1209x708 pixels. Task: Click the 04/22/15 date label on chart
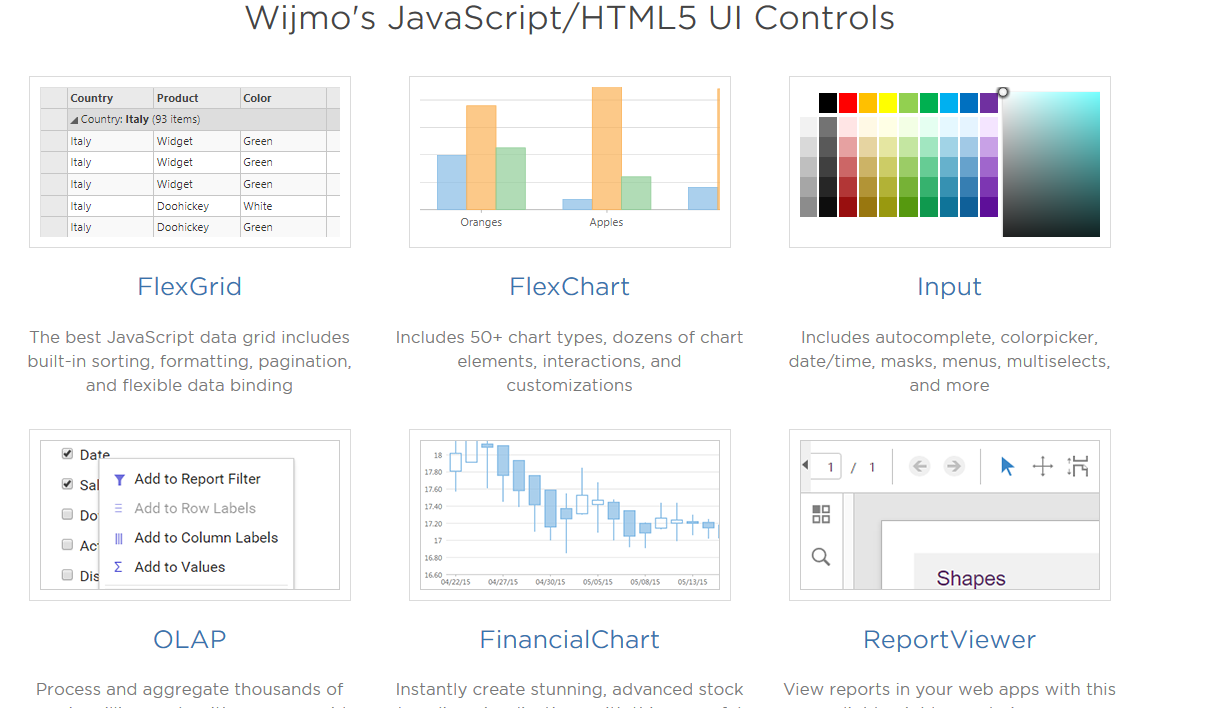455,581
